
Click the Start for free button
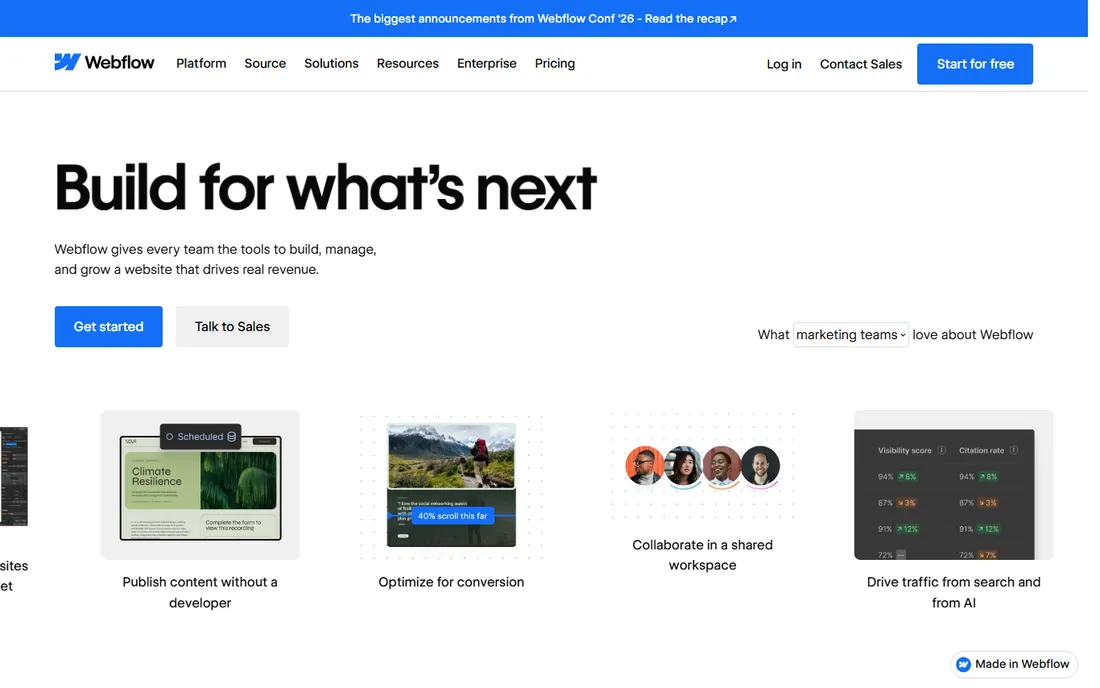(x=974, y=64)
